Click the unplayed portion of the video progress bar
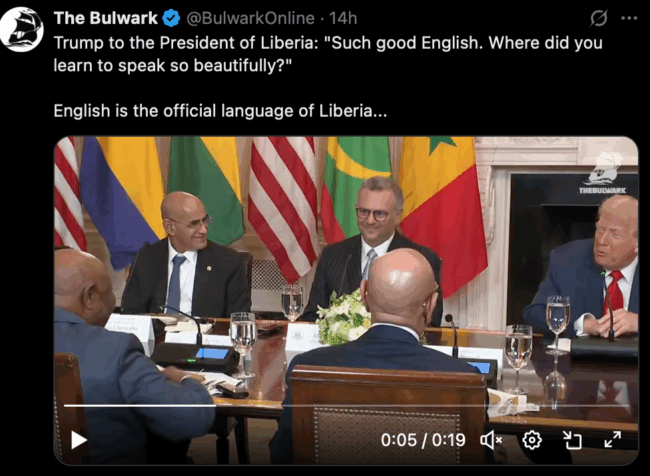The height and width of the screenshot is (476, 650). coord(422,406)
